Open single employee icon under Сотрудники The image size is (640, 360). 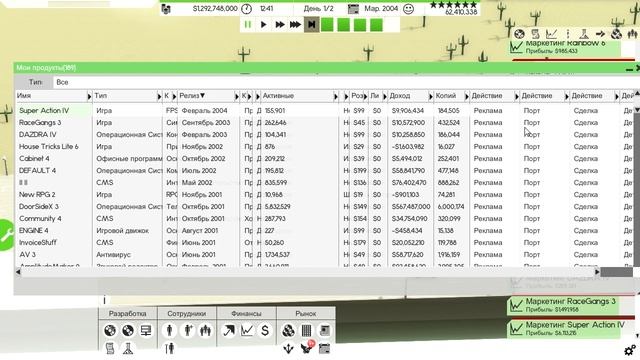tap(169, 330)
